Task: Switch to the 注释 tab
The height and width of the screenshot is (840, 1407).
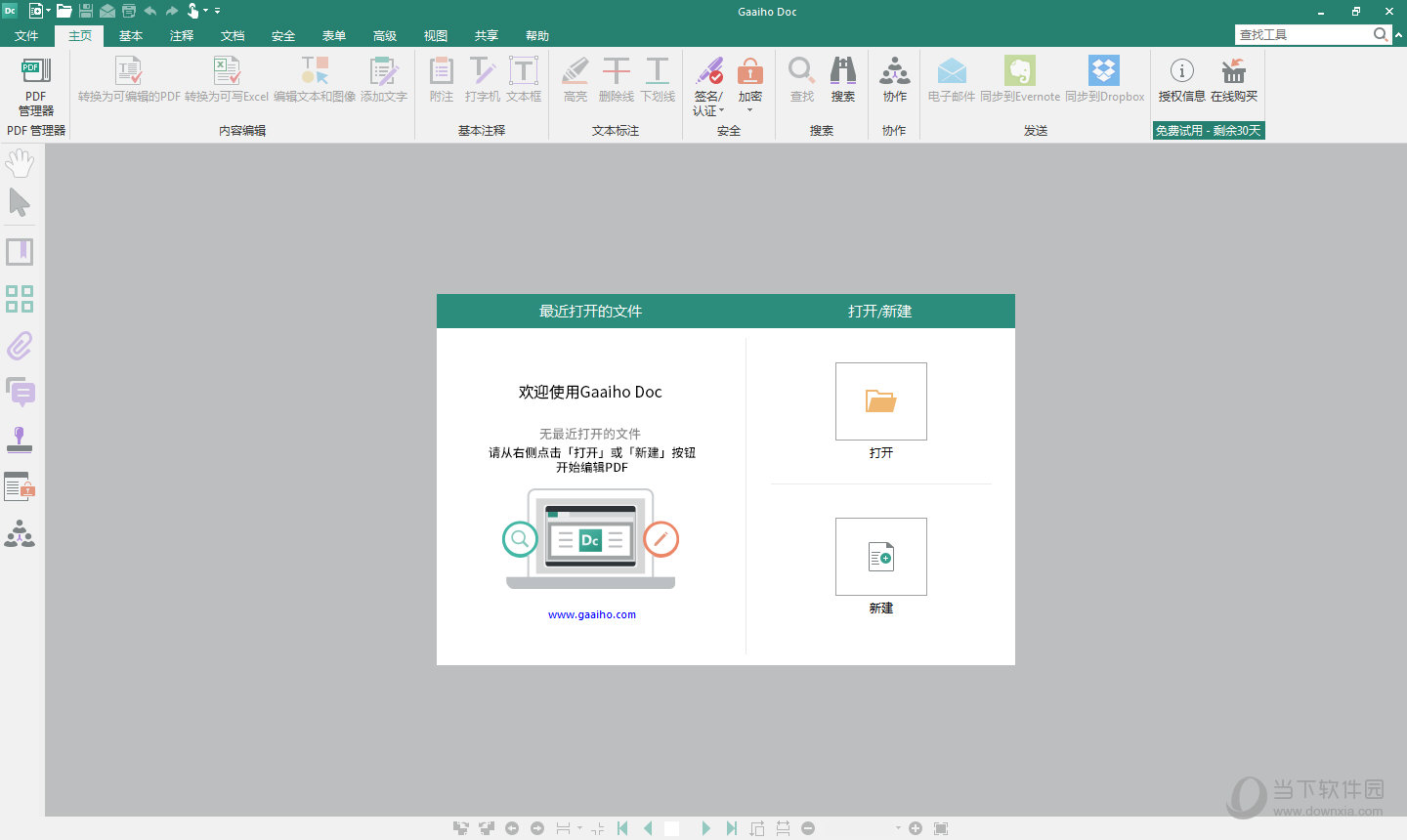Action: 182,35
